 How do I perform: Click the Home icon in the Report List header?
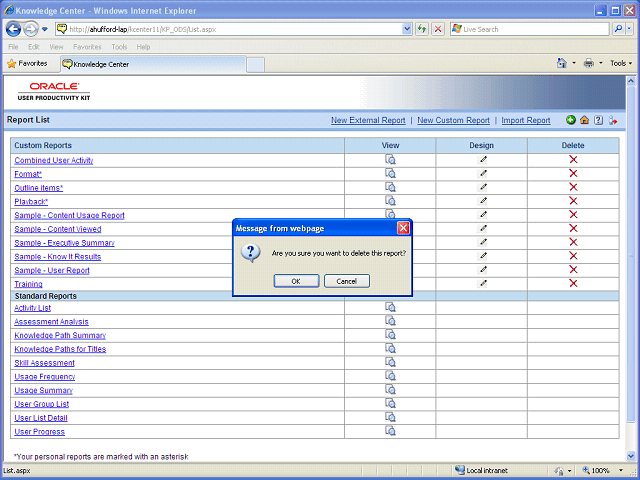click(x=584, y=120)
